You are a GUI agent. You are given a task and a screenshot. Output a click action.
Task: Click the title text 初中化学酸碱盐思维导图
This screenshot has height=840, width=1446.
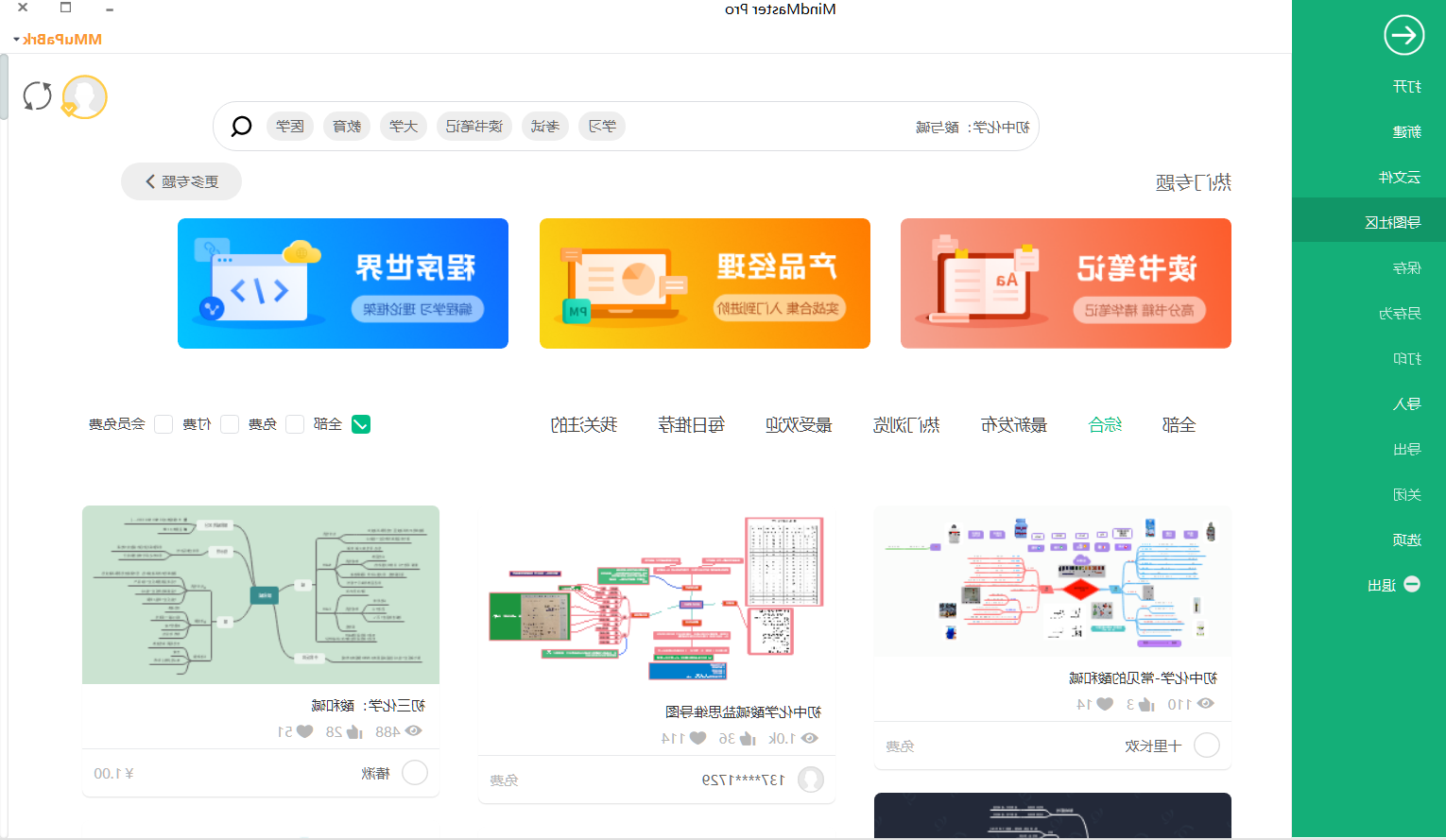(x=744, y=711)
